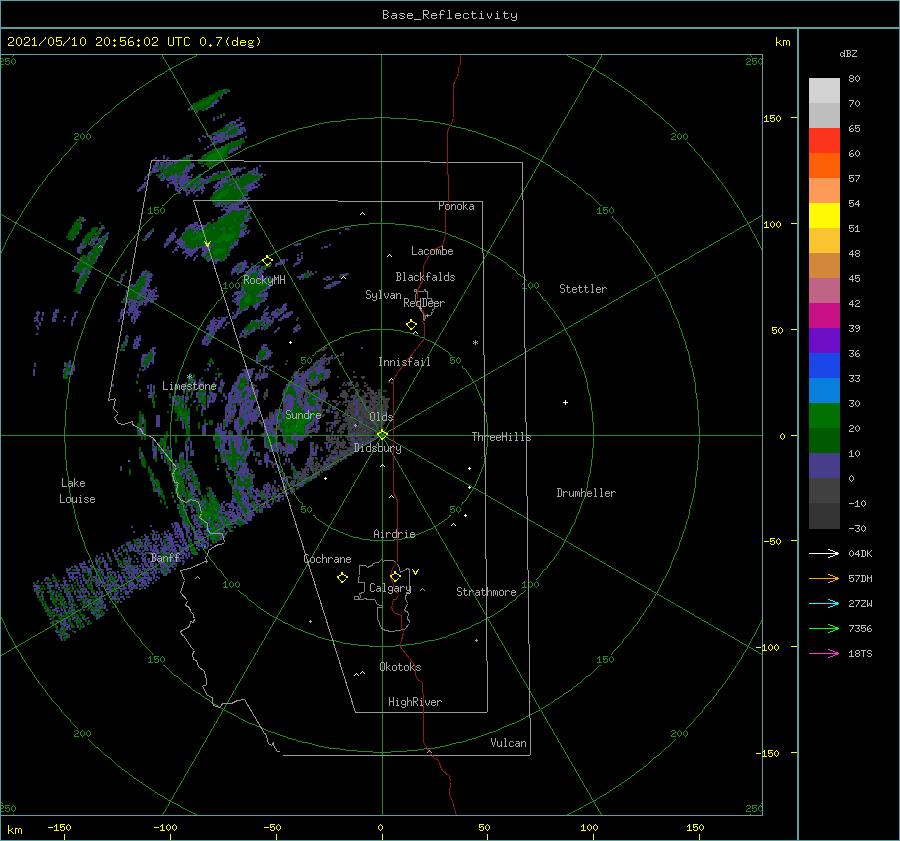The width and height of the screenshot is (900, 841).
Task: Click the Ponoka town label
Action: [x=456, y=206]
